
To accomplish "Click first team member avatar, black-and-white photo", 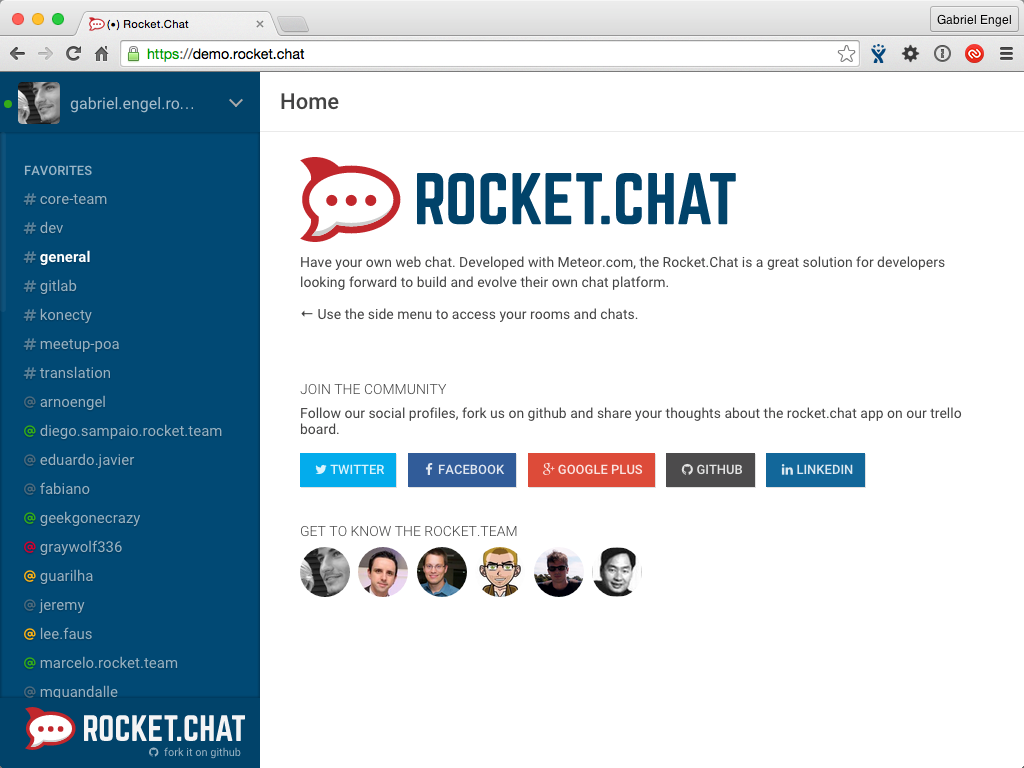I will pos(325,572).
